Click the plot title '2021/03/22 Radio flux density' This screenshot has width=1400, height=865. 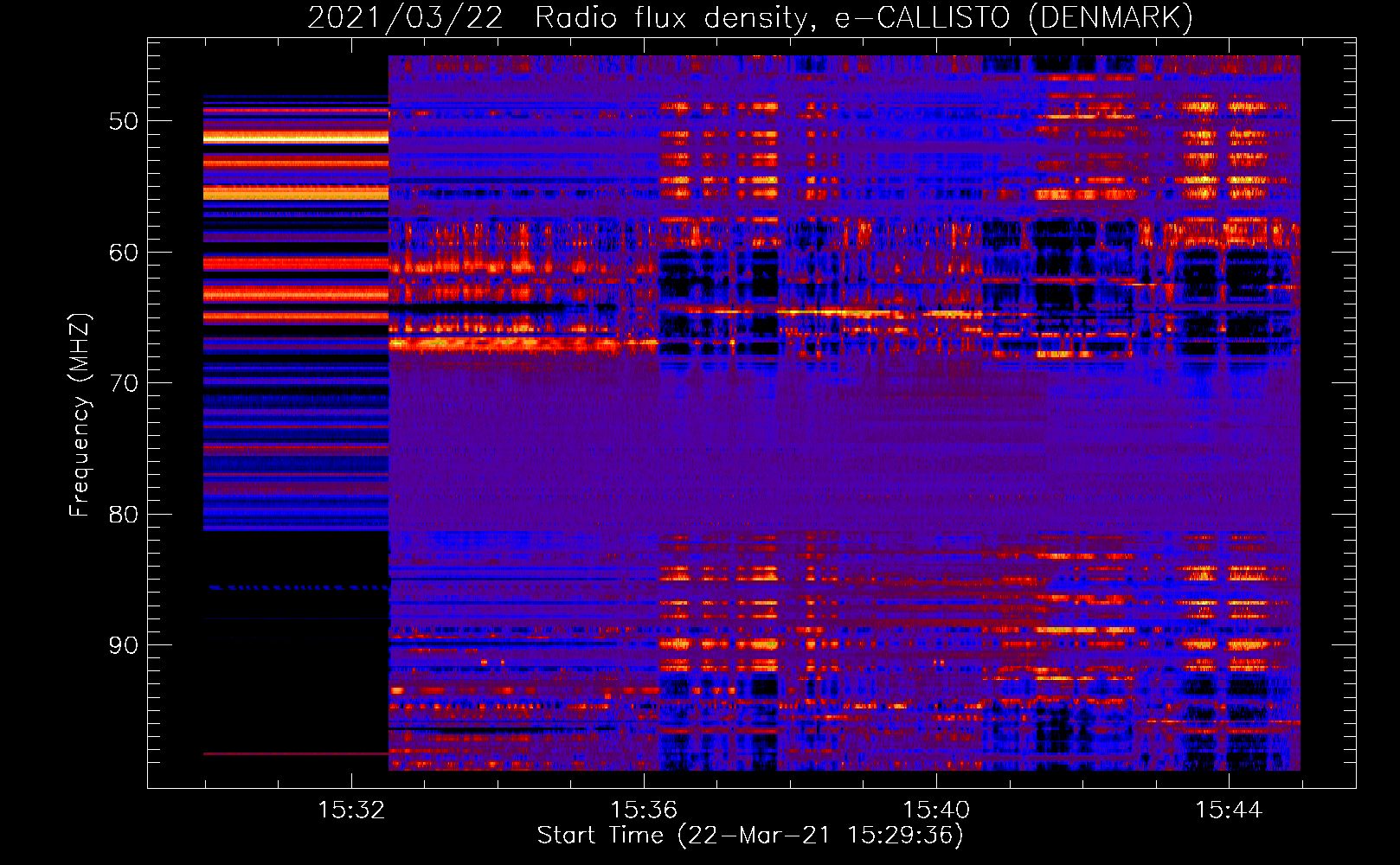(750, 18)
